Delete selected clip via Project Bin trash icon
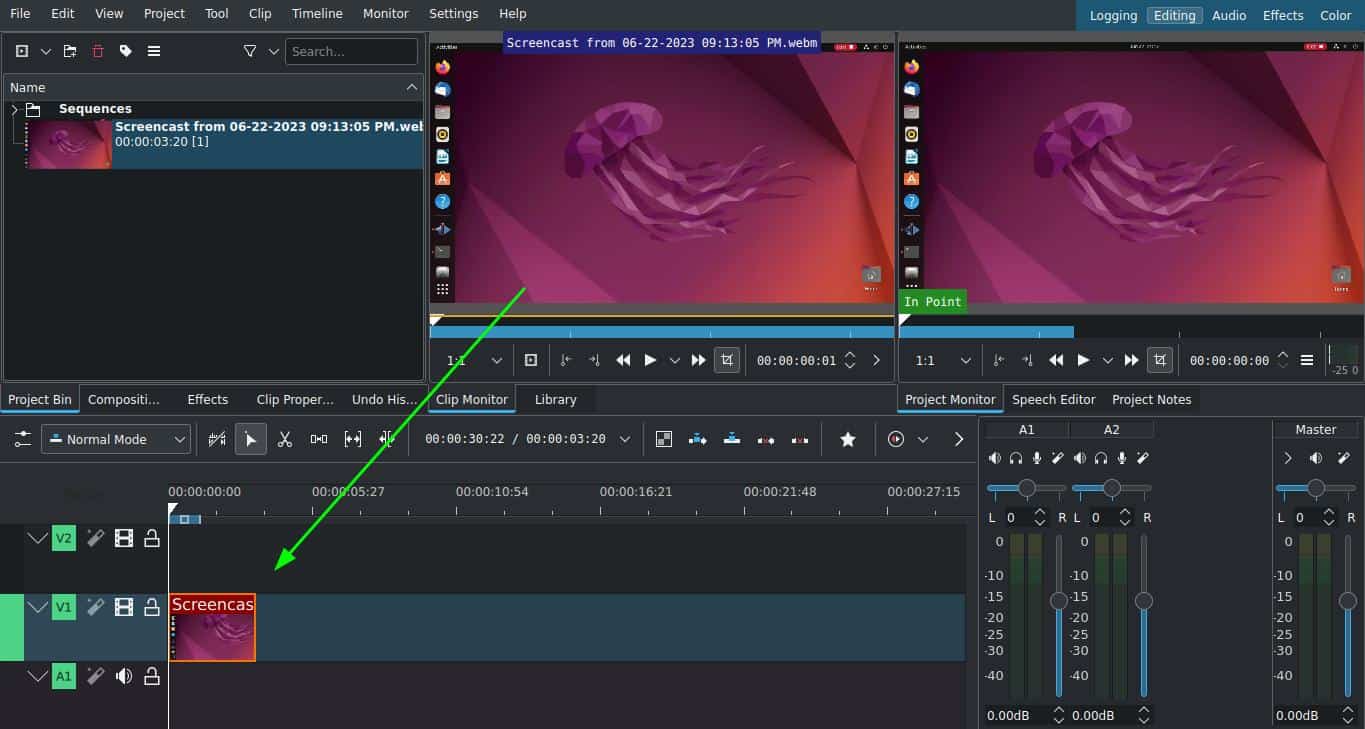Image resolution: width=1365 pixels, height=729 pixels. 97,51
